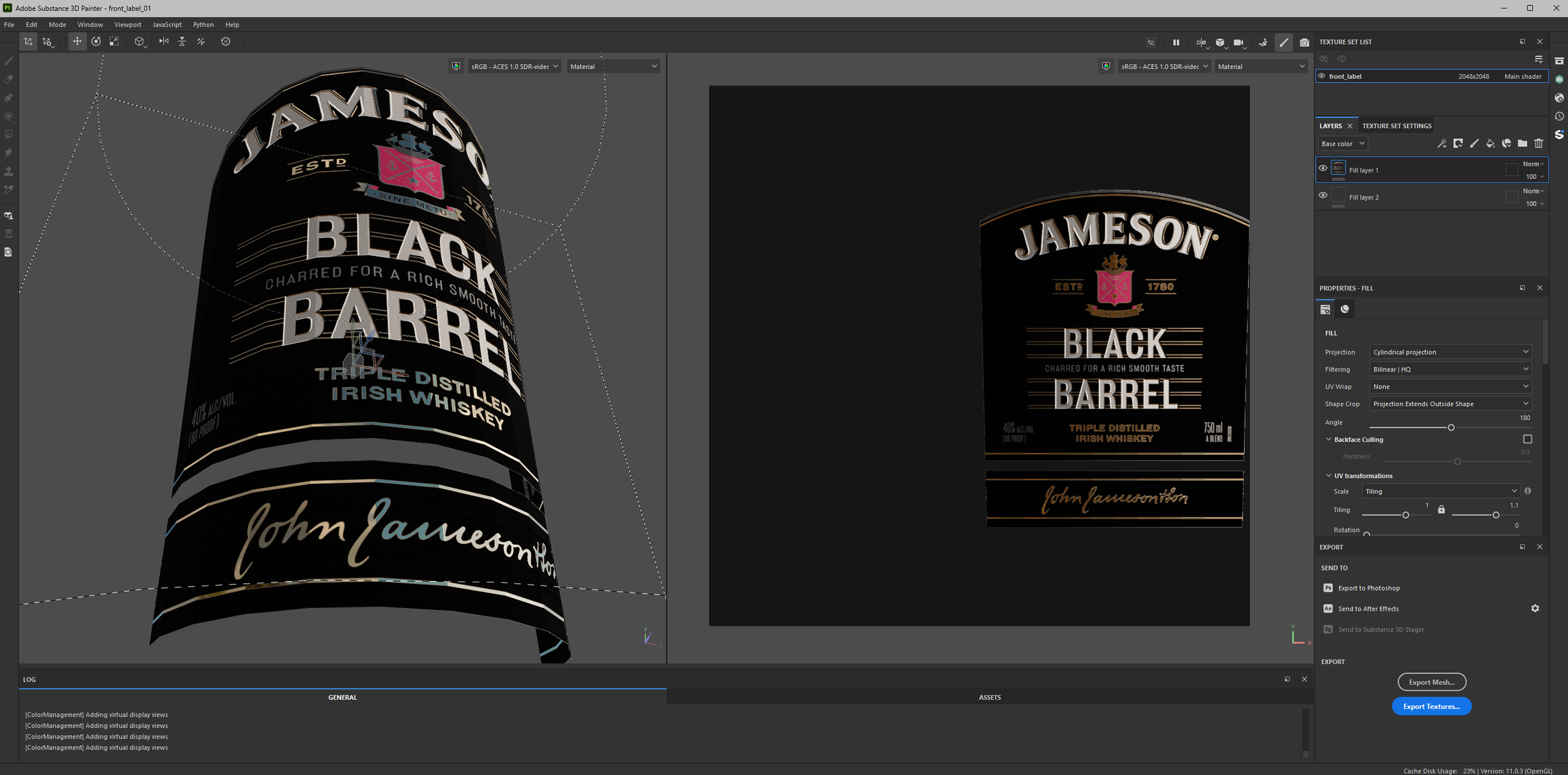Switch to the Assets tab in the log panel
Viewport: 1568px width, 775px height.
tap(990, 697)
